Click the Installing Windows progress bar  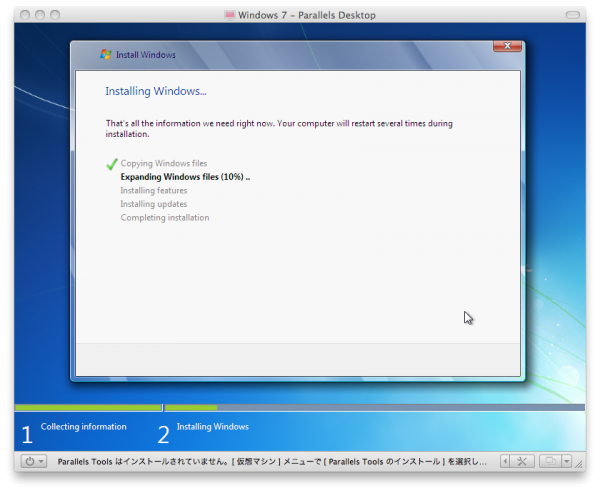(x=375, y=408)
